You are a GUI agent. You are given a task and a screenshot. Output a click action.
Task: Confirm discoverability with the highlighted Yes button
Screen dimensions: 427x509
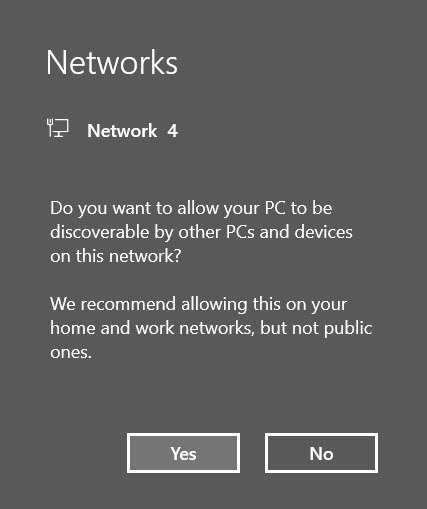(183, 453)
